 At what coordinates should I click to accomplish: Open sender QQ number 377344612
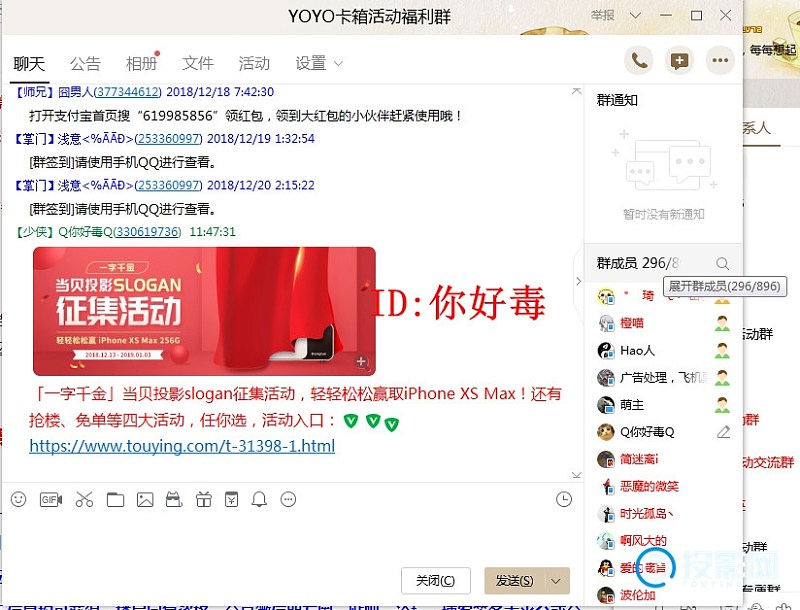pos(128,92)
